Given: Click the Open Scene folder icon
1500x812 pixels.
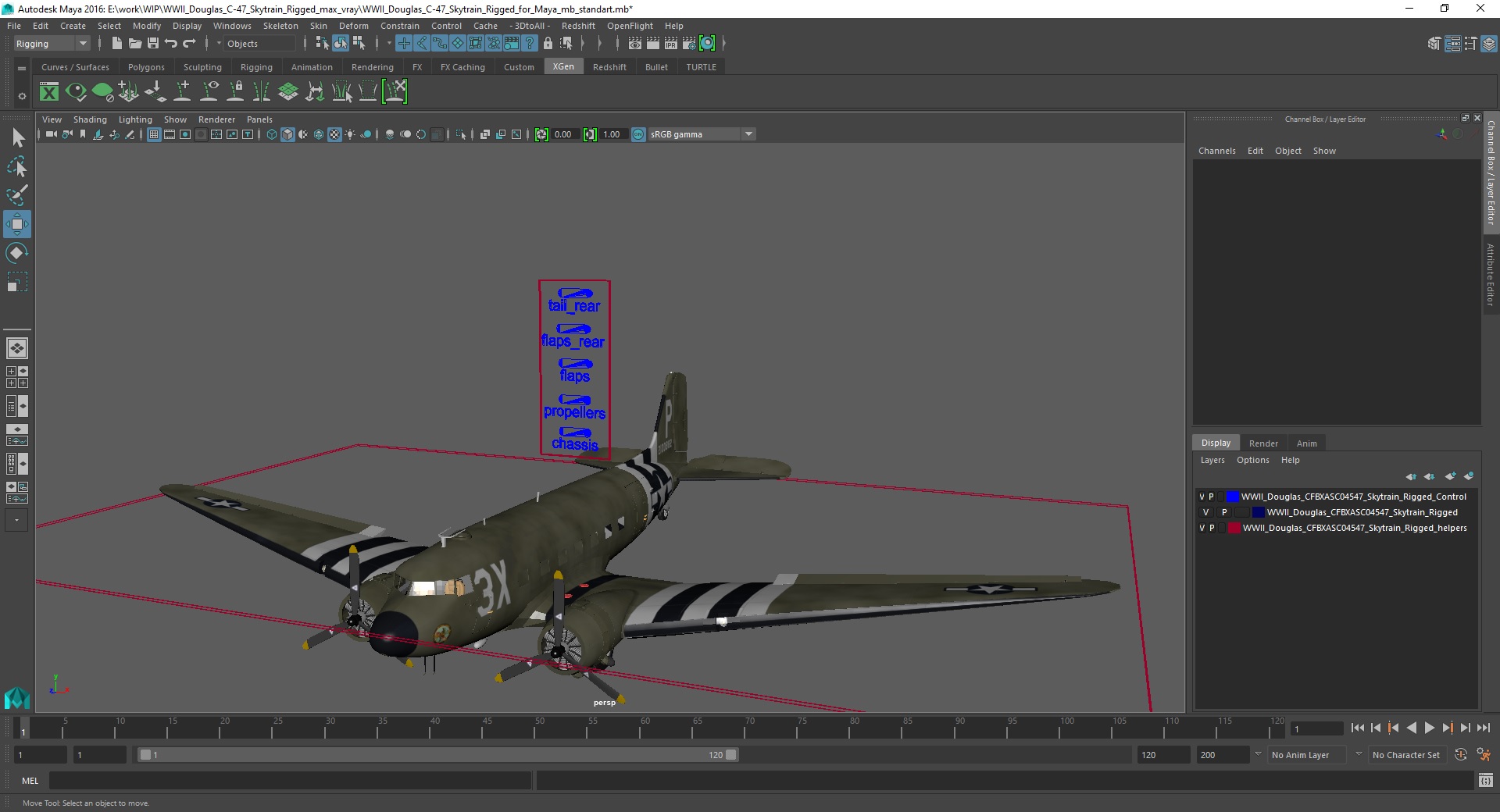Looking at the screenshot, I should click(x=134, y=44).
